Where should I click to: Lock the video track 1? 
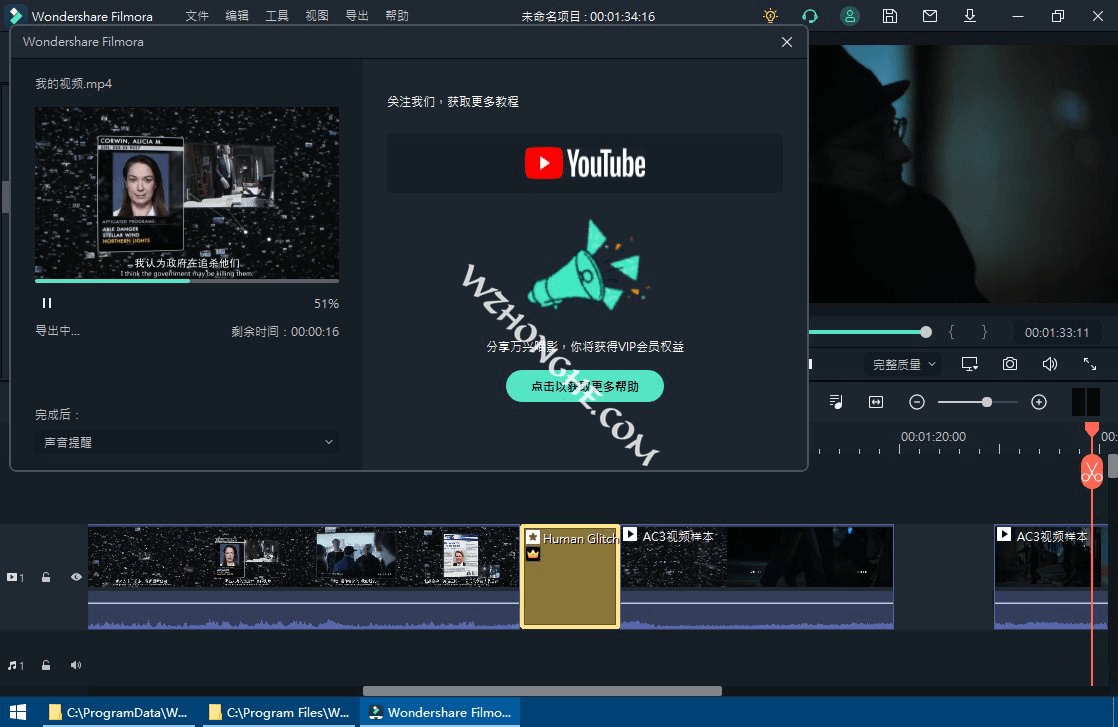coord(45,577)
